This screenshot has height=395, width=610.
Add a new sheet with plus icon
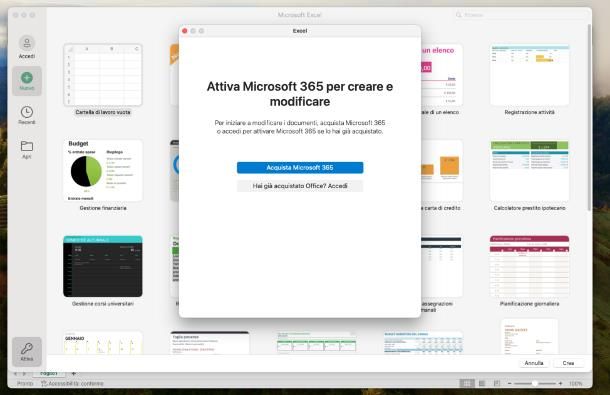pos(73,373)
